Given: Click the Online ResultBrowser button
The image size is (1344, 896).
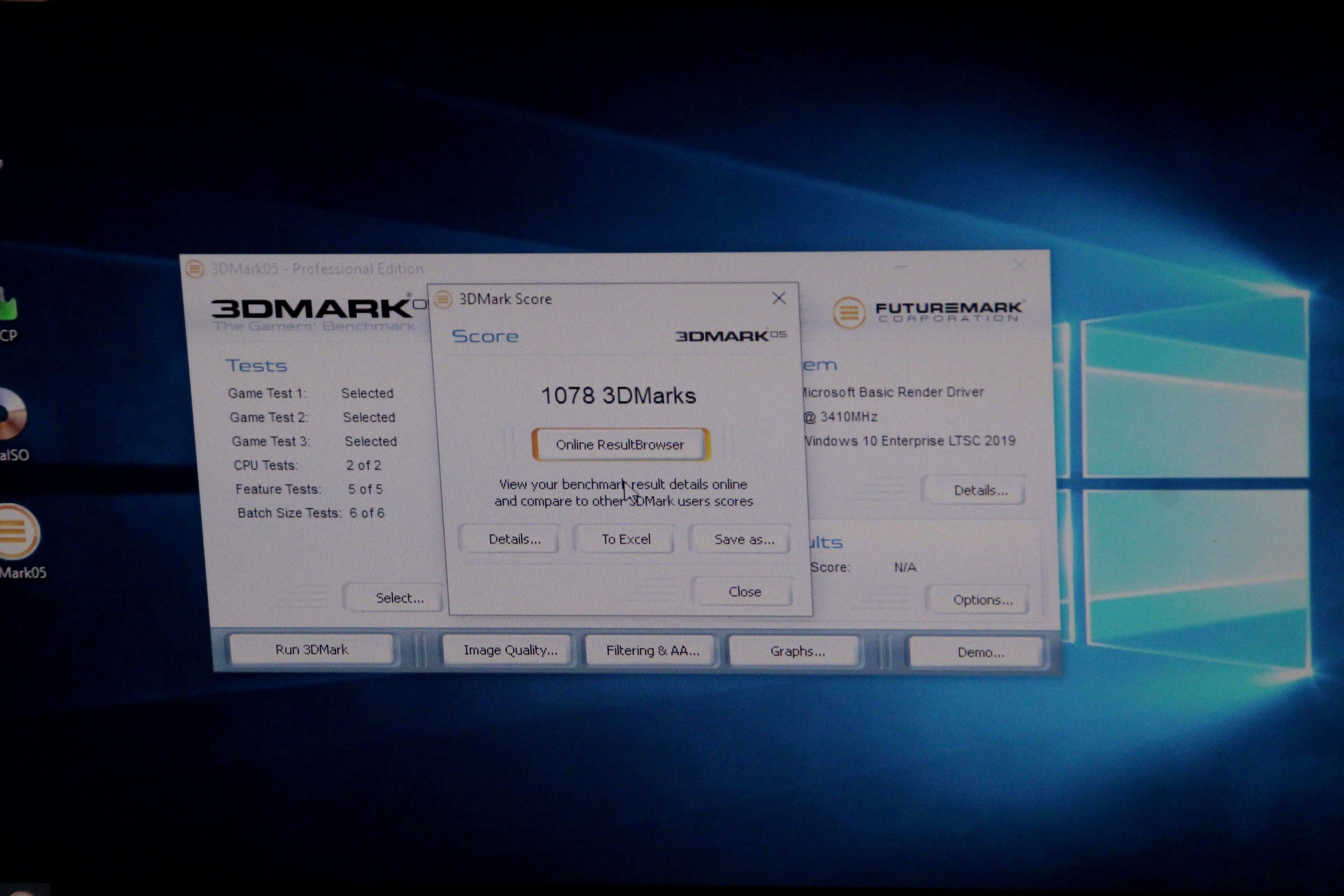Looking at the screenshot, I should 620,444.
